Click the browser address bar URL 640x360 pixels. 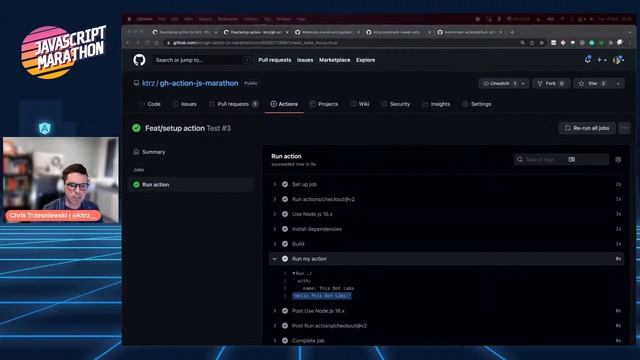(255, 43)
